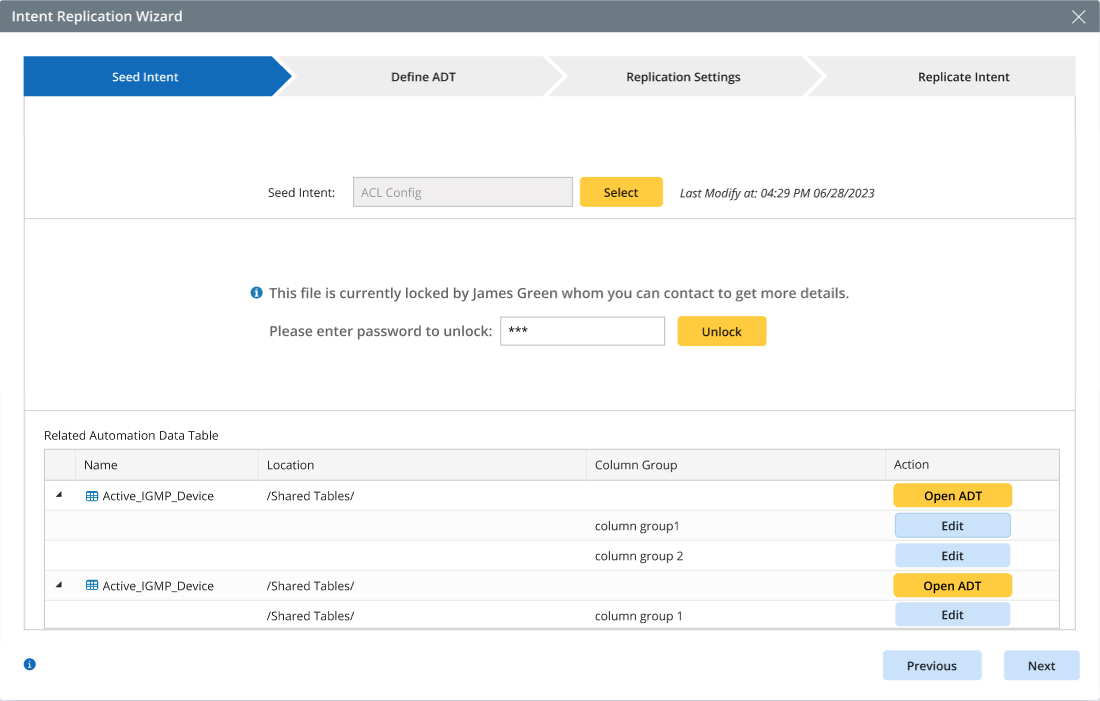This screenshot has width=1100, height=701.
Task: Switch to the Define ADT step
Action: [x=423, y=77]
